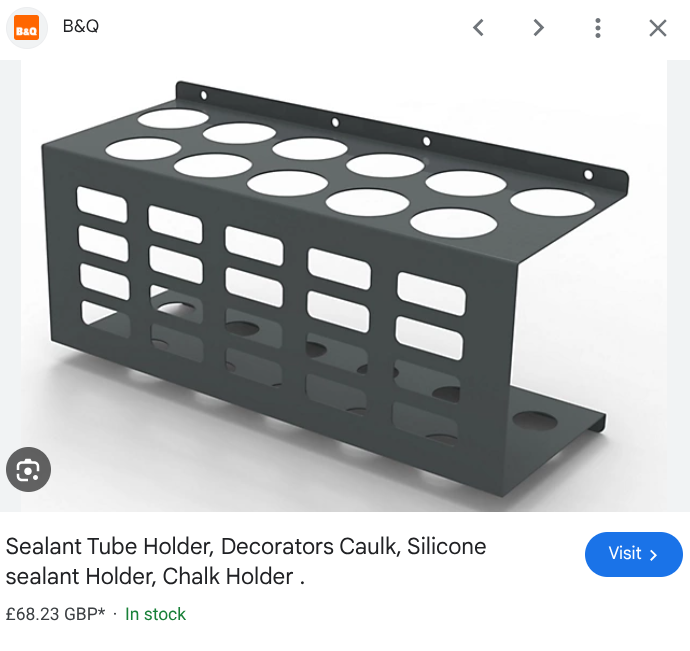Image resolution: width=690 pixels, height=651 pixels.
Task: Click the green In stock label
Action: tap(155, 614)
